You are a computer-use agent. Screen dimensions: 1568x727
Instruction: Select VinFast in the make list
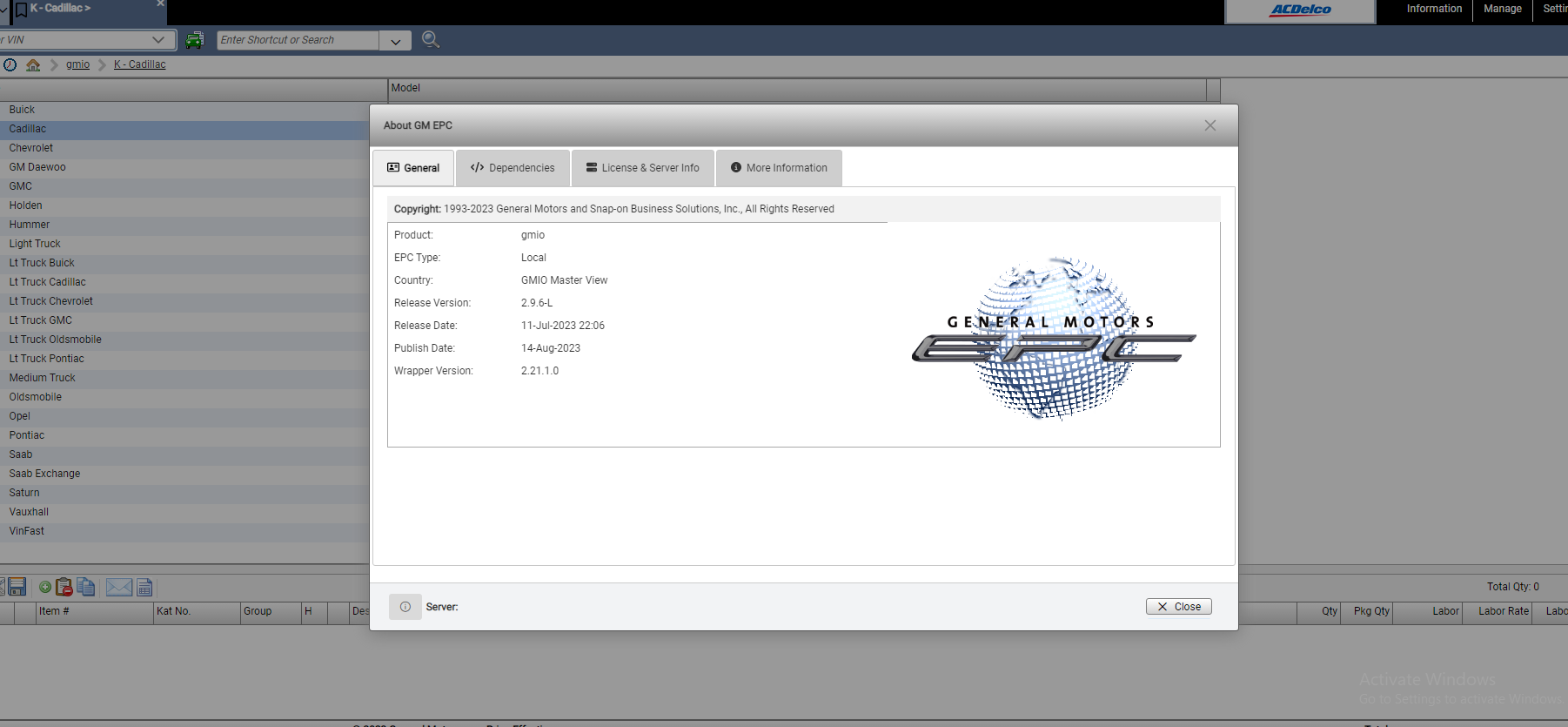click(184, 531)
